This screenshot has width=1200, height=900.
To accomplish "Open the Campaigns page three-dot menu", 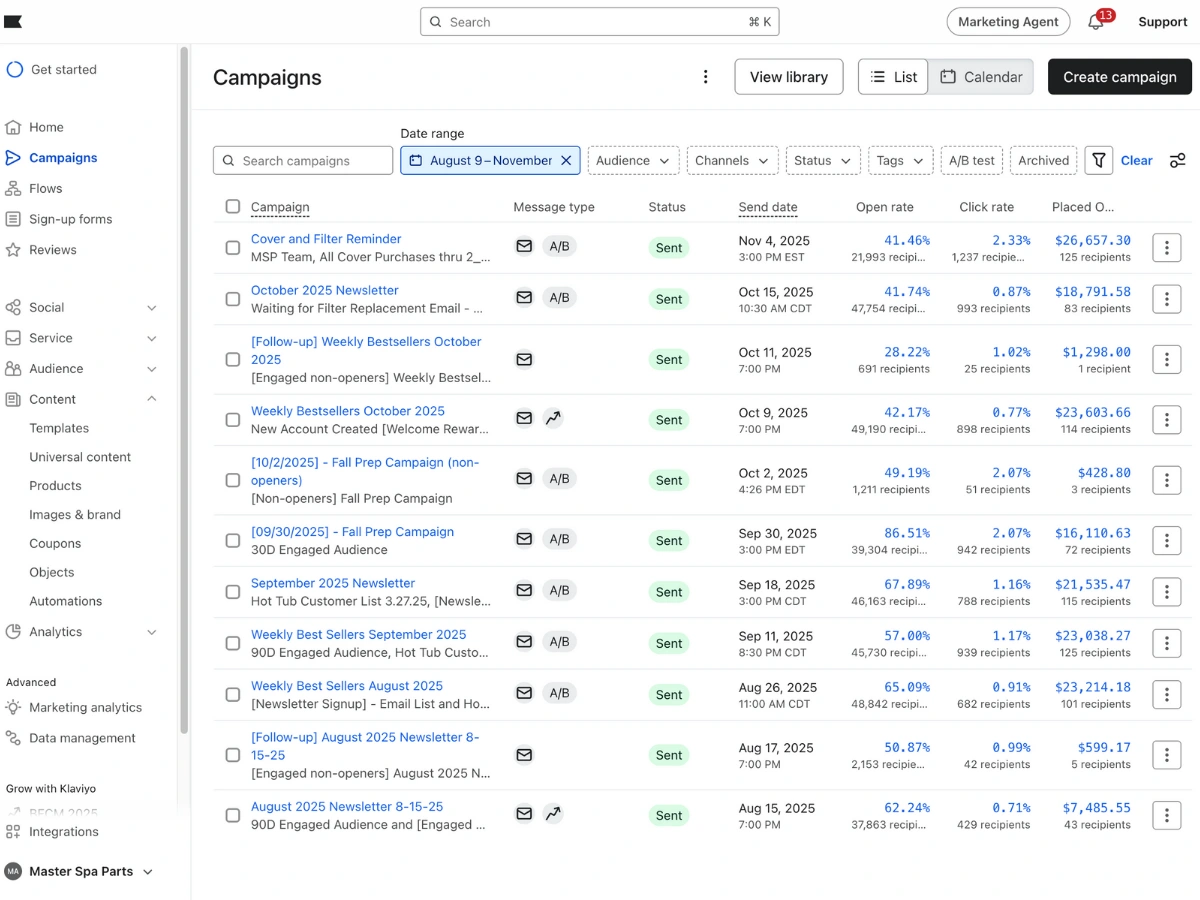I will coord(706,77).
